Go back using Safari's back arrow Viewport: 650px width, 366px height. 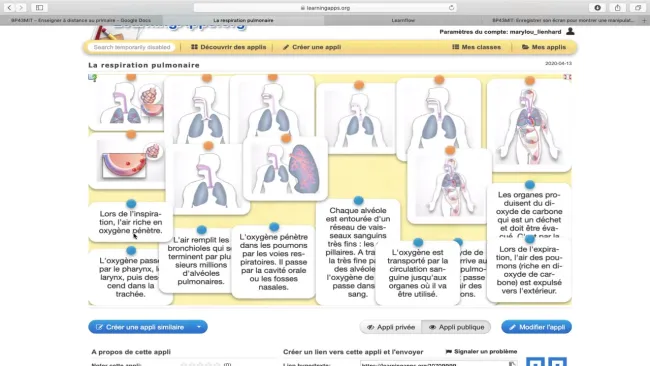click(9, 7)
